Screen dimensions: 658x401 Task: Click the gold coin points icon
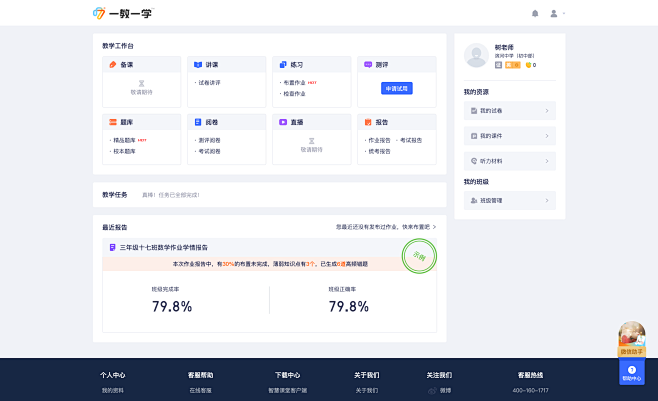[528, 65]
